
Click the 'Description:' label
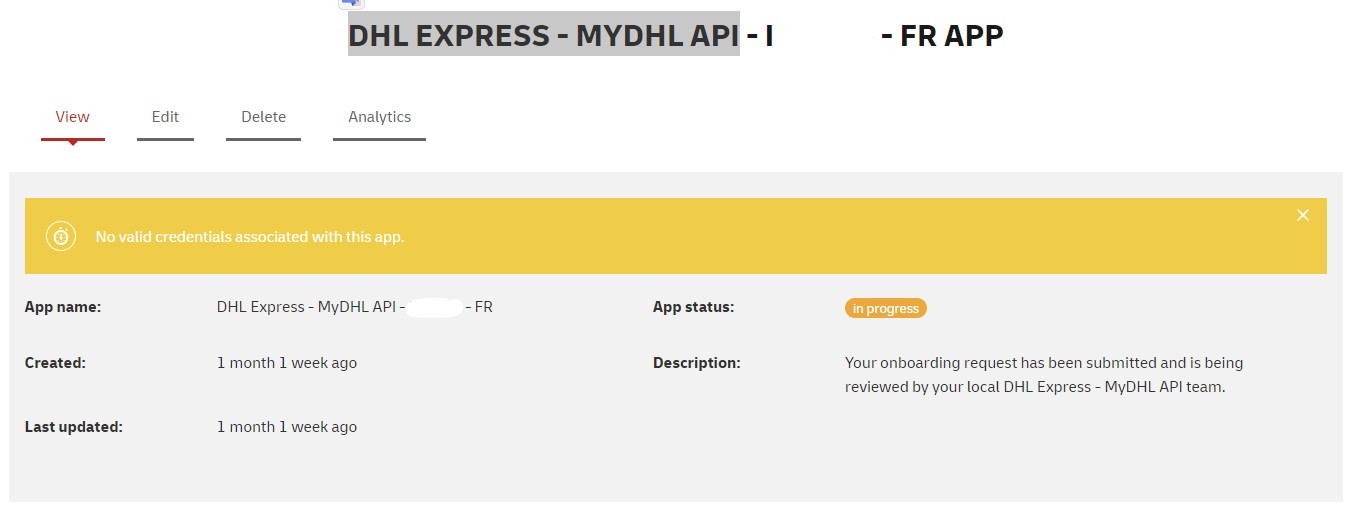[696, 363]
